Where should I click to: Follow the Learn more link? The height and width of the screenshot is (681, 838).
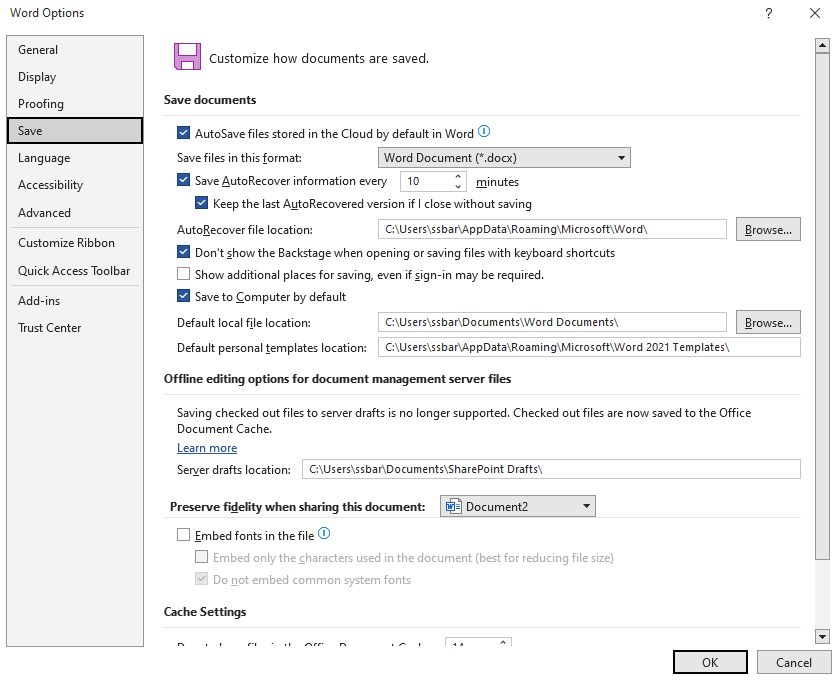tap(207, 448)
